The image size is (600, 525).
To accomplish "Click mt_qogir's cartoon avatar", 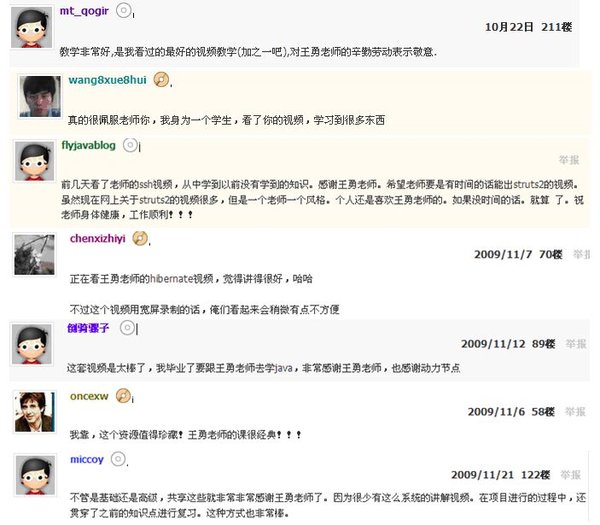I will coord(31,28).
